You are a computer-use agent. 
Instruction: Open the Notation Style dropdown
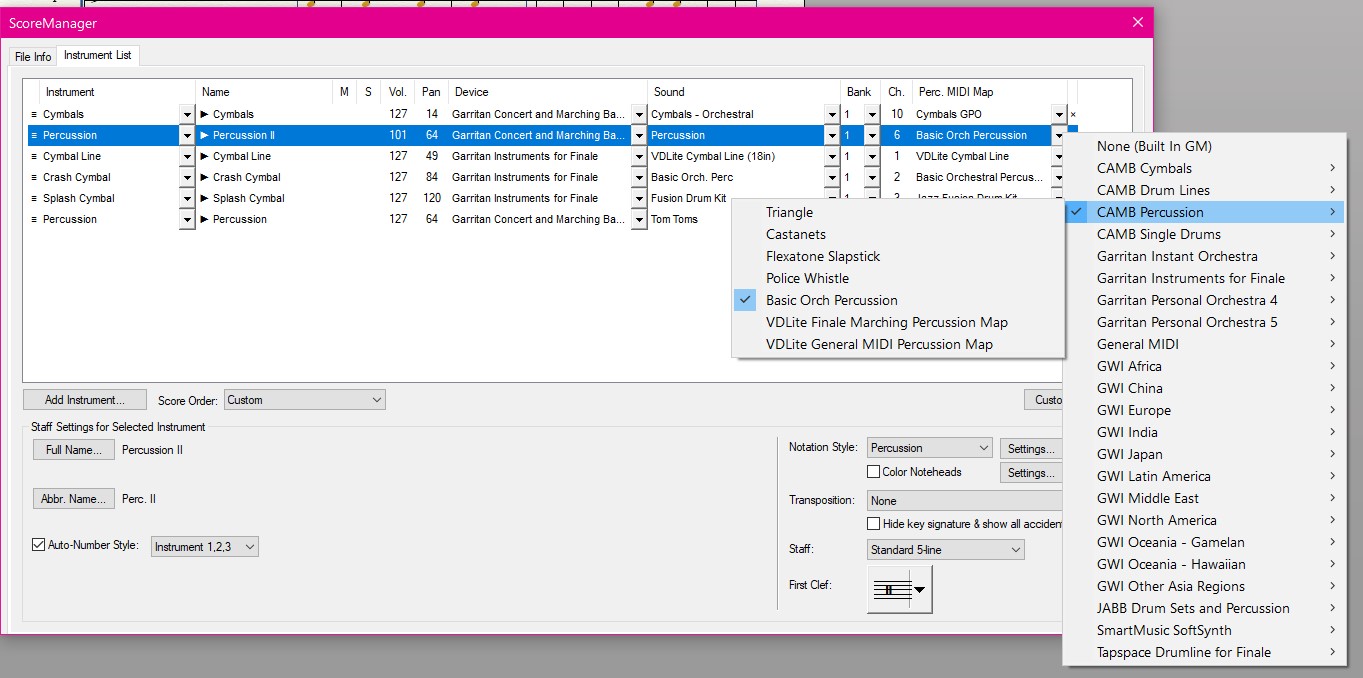click(x=929, y=448)
